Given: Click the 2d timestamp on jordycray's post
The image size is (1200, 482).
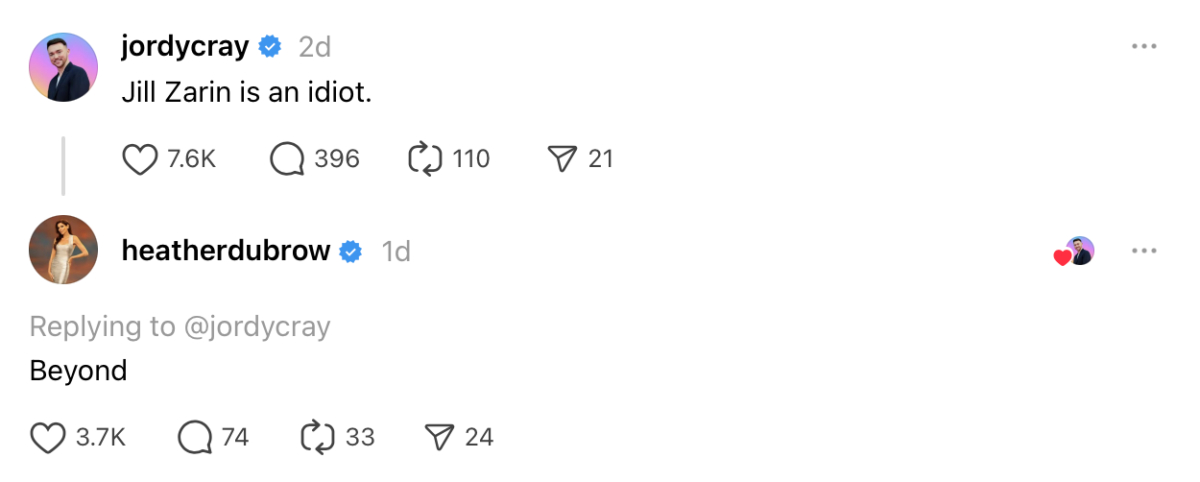Looking at the screenshot, I should pos(315,47).
